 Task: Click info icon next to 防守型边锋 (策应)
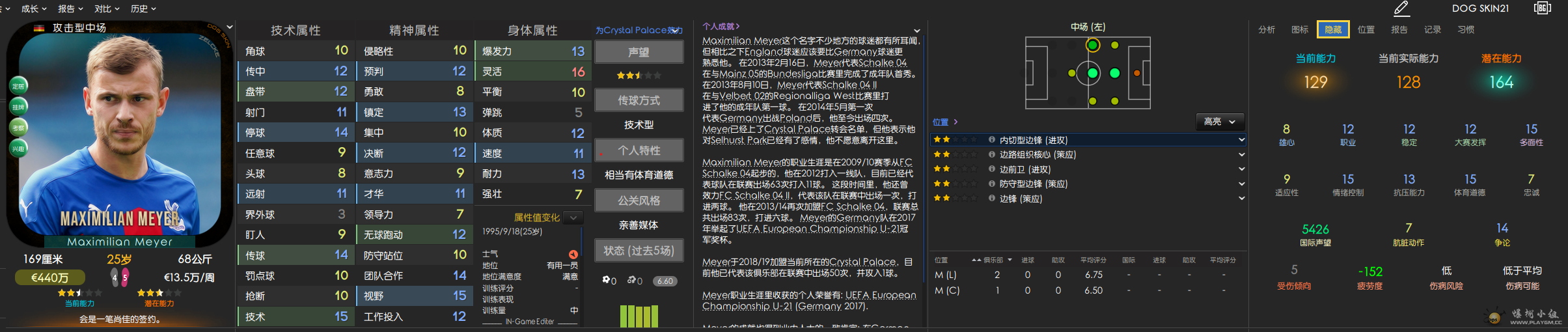point(991,184)
